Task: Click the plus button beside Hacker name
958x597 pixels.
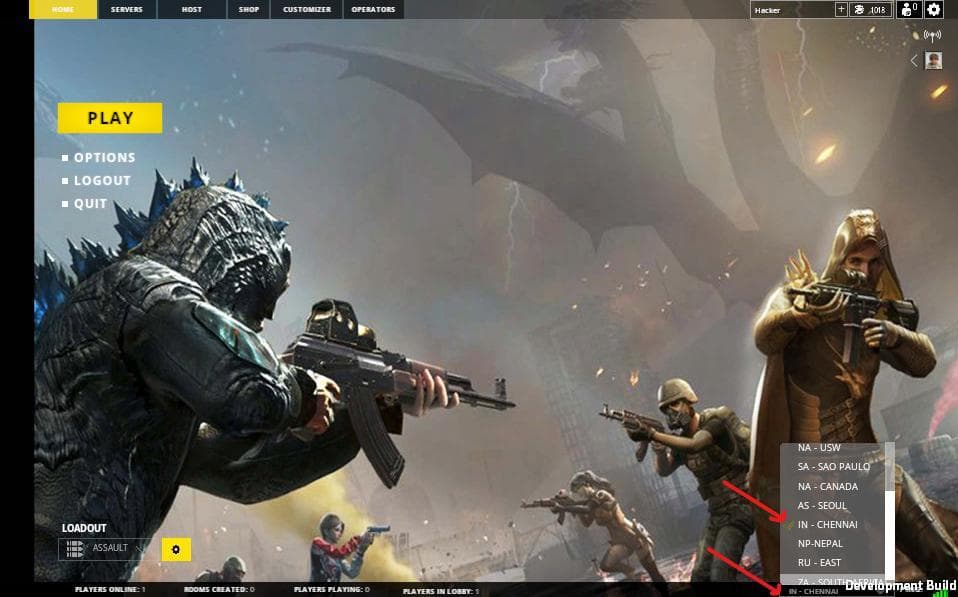Action: pyautogui.click(x=841, y=9)
